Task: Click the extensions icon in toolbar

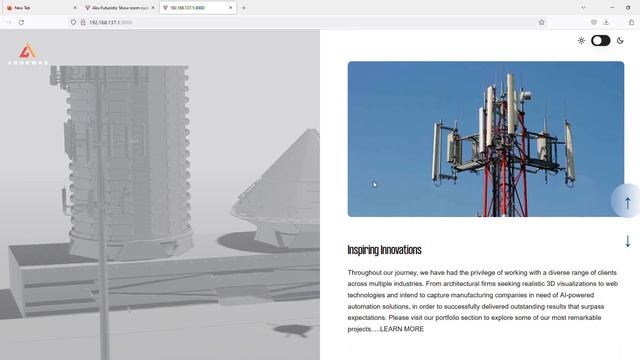Action: point(631,22)
